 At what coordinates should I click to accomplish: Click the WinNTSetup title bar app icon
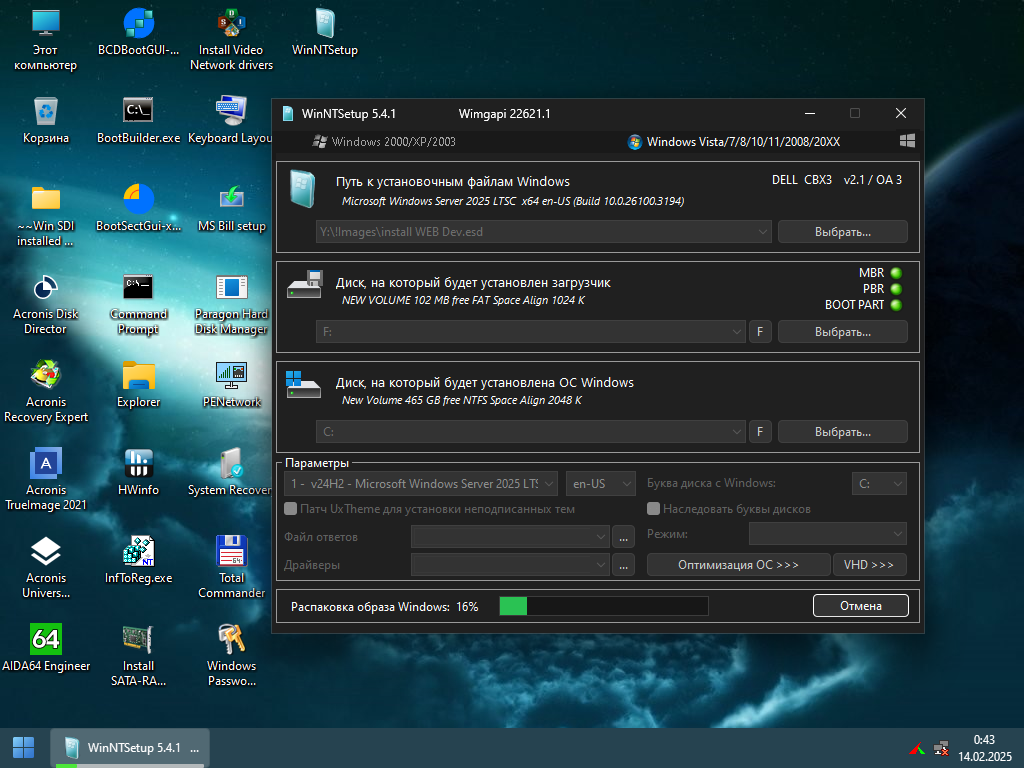pos(287,114)
